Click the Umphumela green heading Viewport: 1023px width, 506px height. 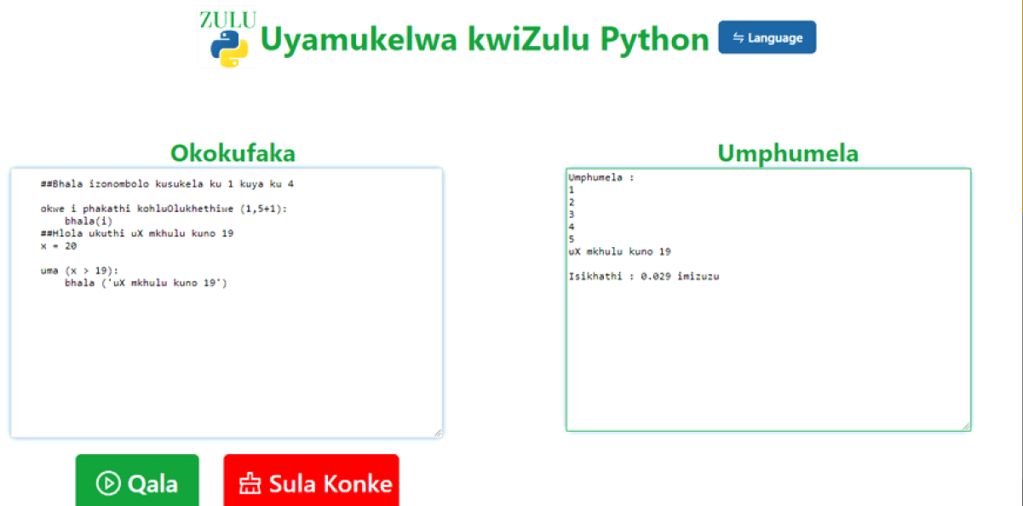click(788, 153)
